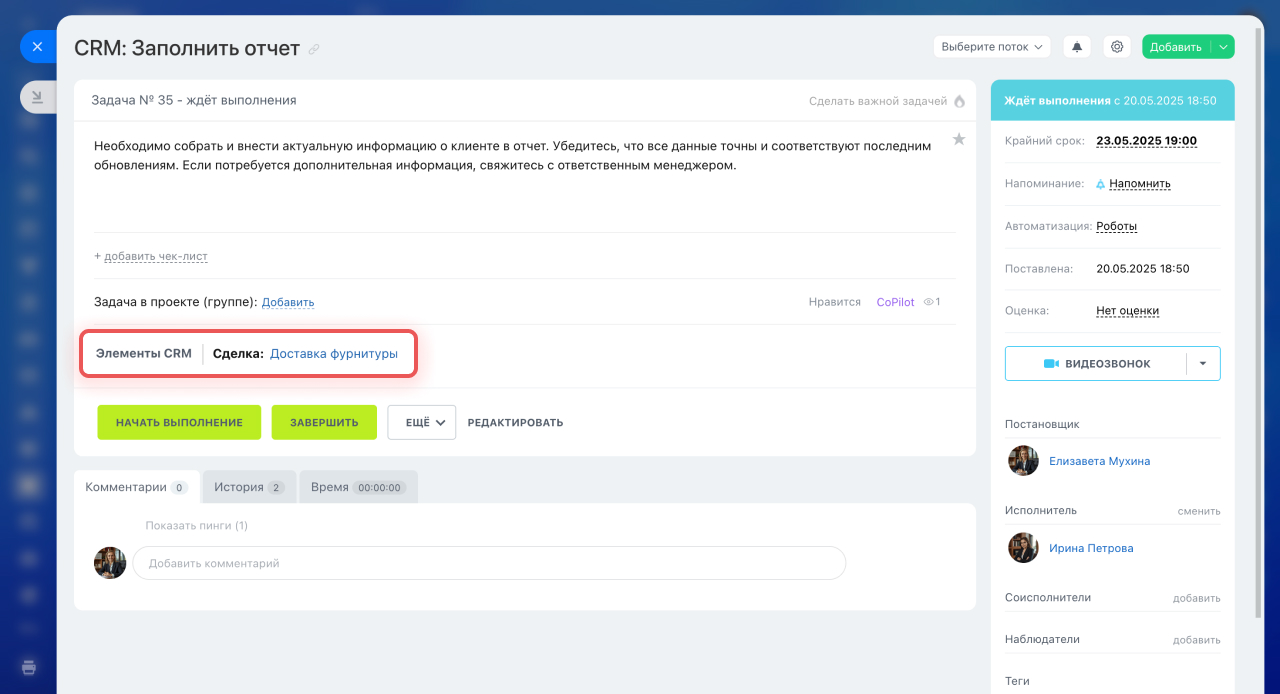Open Ирина Петрова profile link
This screenshot has width=1280, height=694.
pos(1091,548)
